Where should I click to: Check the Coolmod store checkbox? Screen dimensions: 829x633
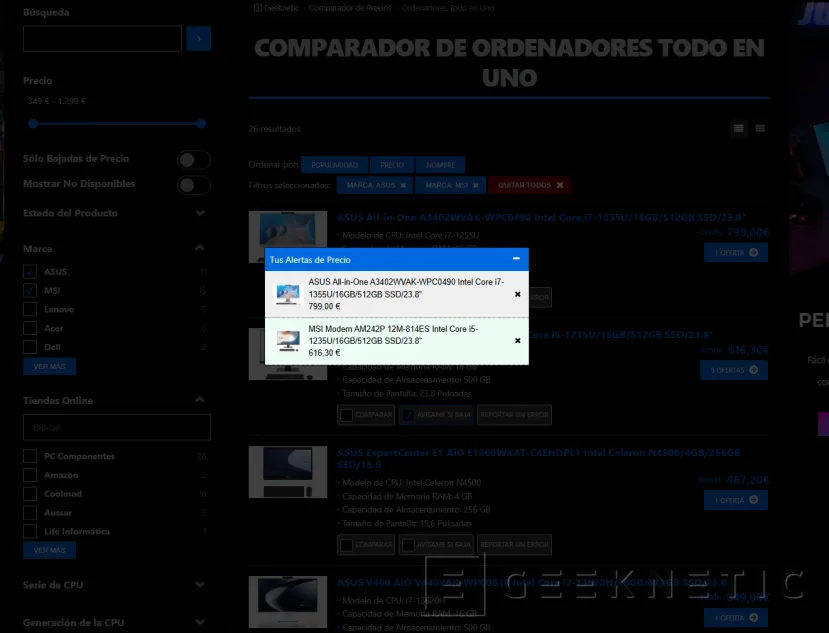30,493
